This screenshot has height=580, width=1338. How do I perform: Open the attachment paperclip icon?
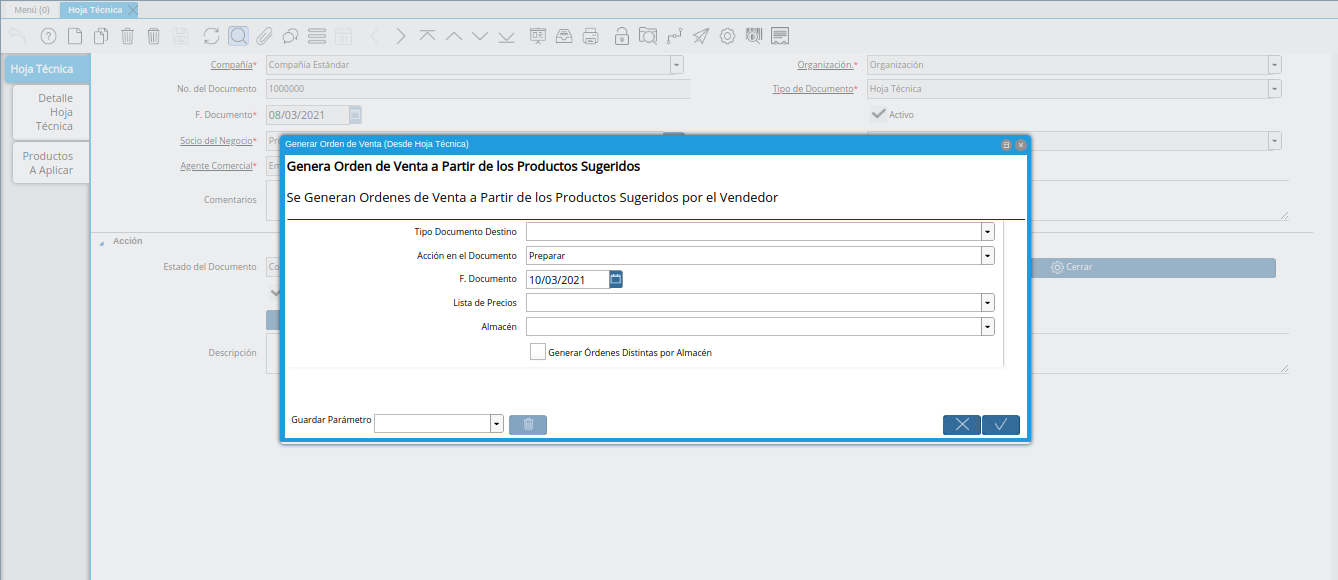point(264,37)
